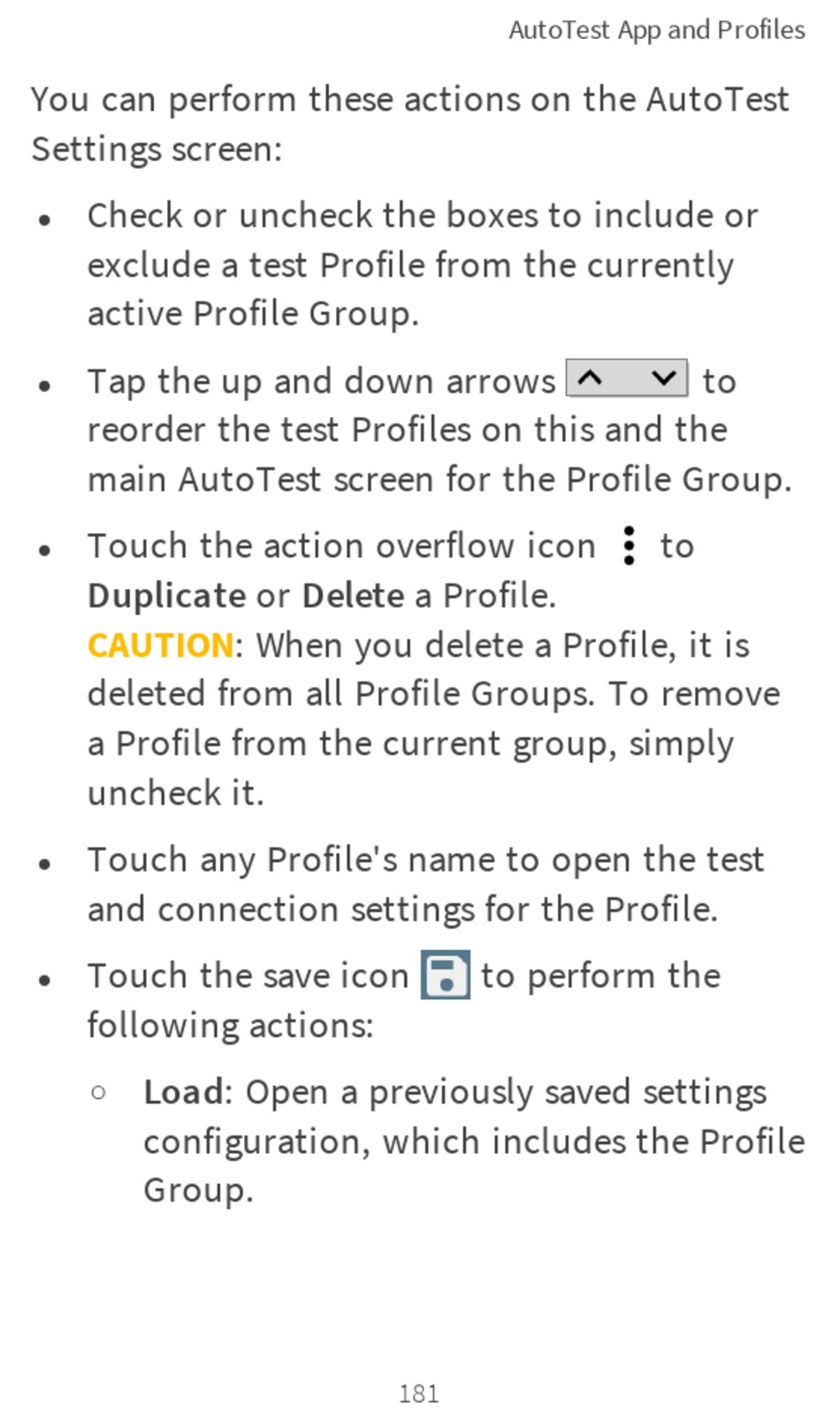This screenshot has width=840, height=1422.
Task: Click the hollow sub-bullet before Load
Action: [98, 1093]
